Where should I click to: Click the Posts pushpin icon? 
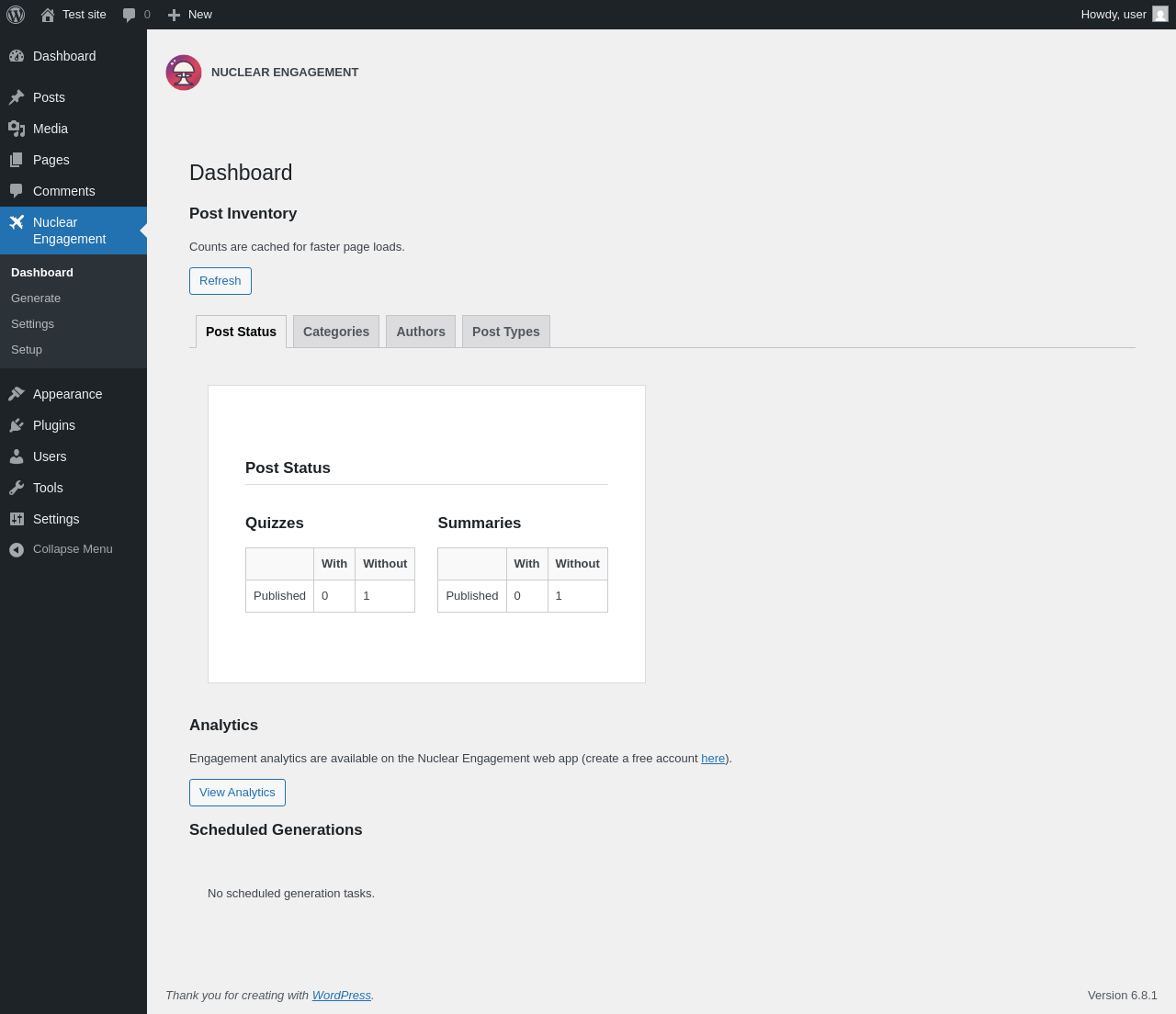point(17,97)
